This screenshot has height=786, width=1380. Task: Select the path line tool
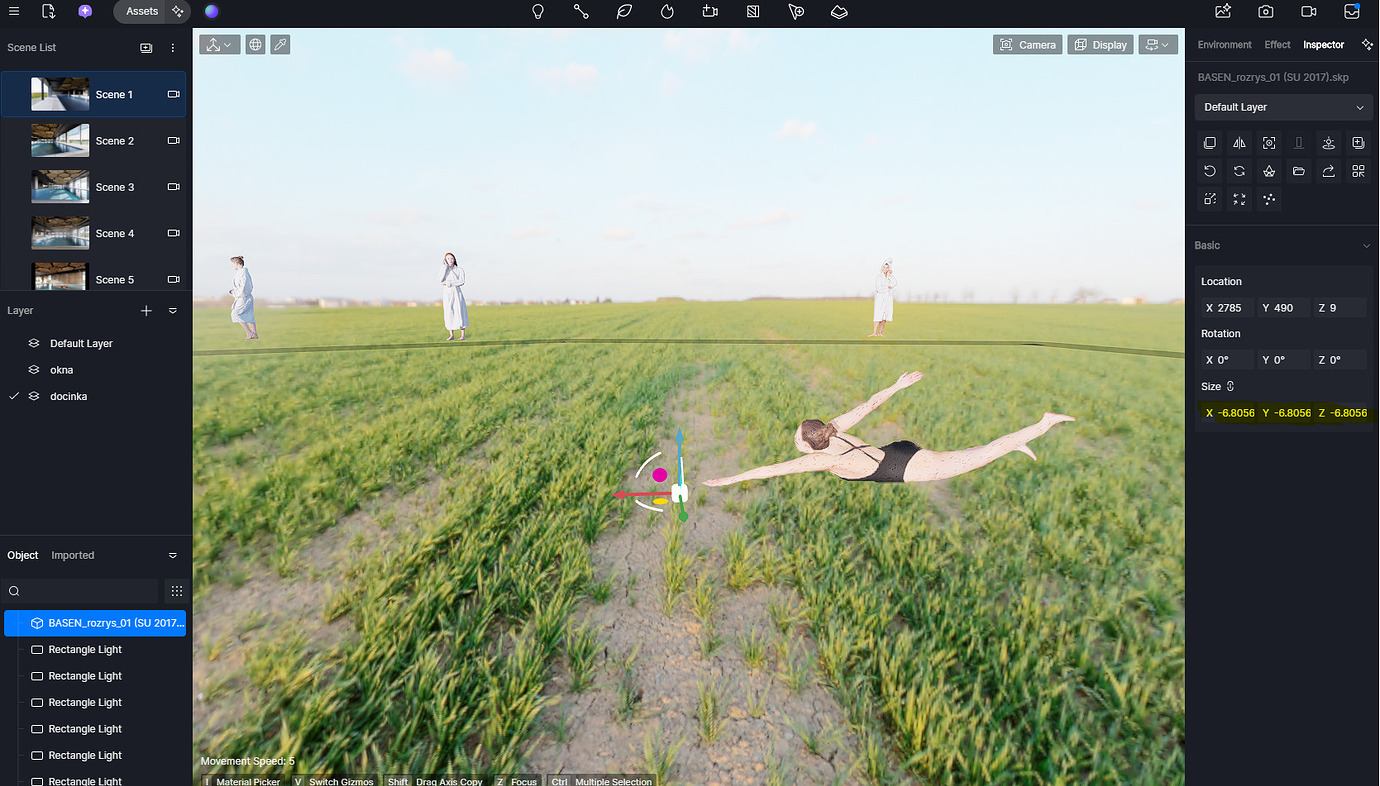[581, 11]
